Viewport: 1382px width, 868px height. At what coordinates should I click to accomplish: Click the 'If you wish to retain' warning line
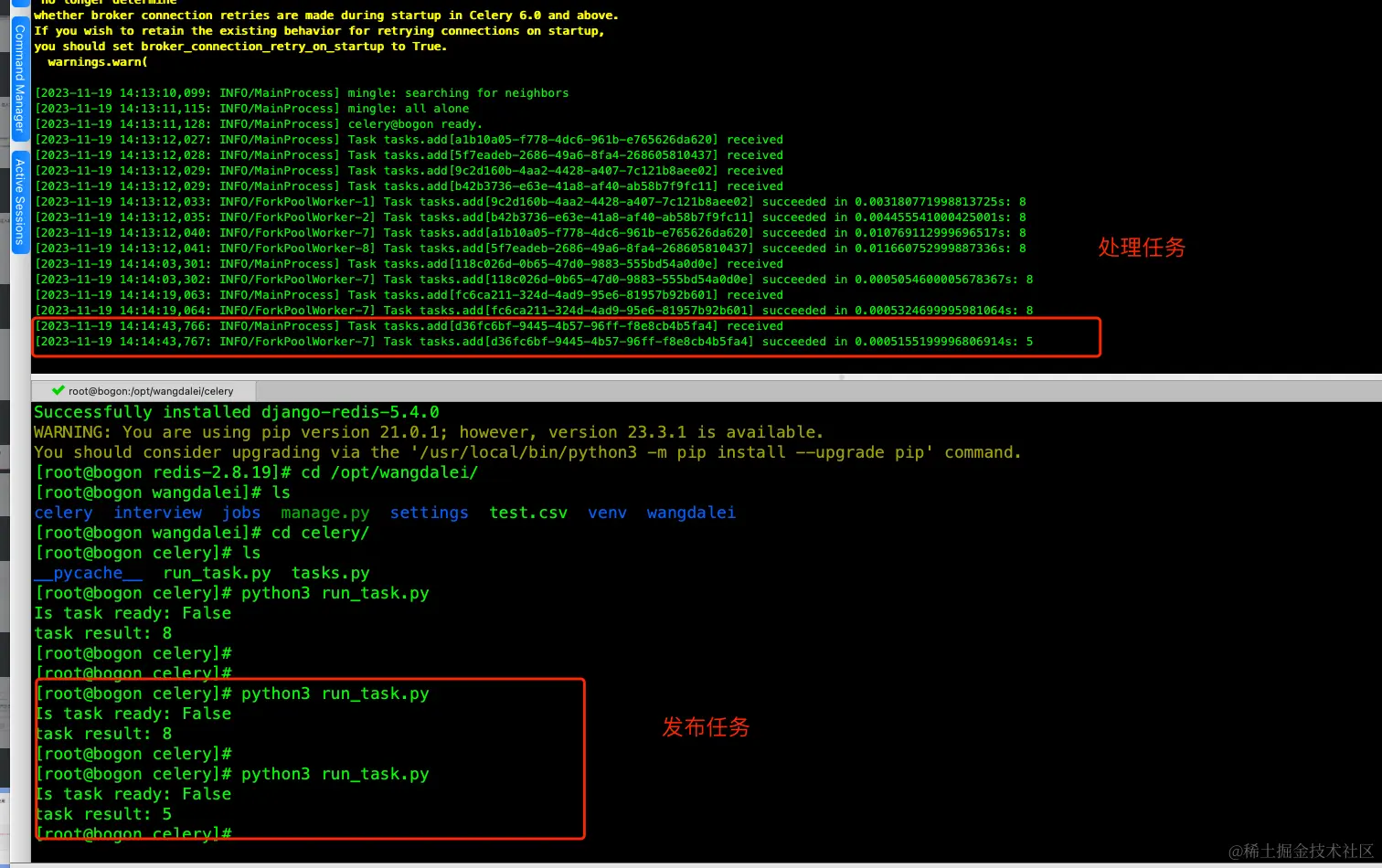(320, 31)
